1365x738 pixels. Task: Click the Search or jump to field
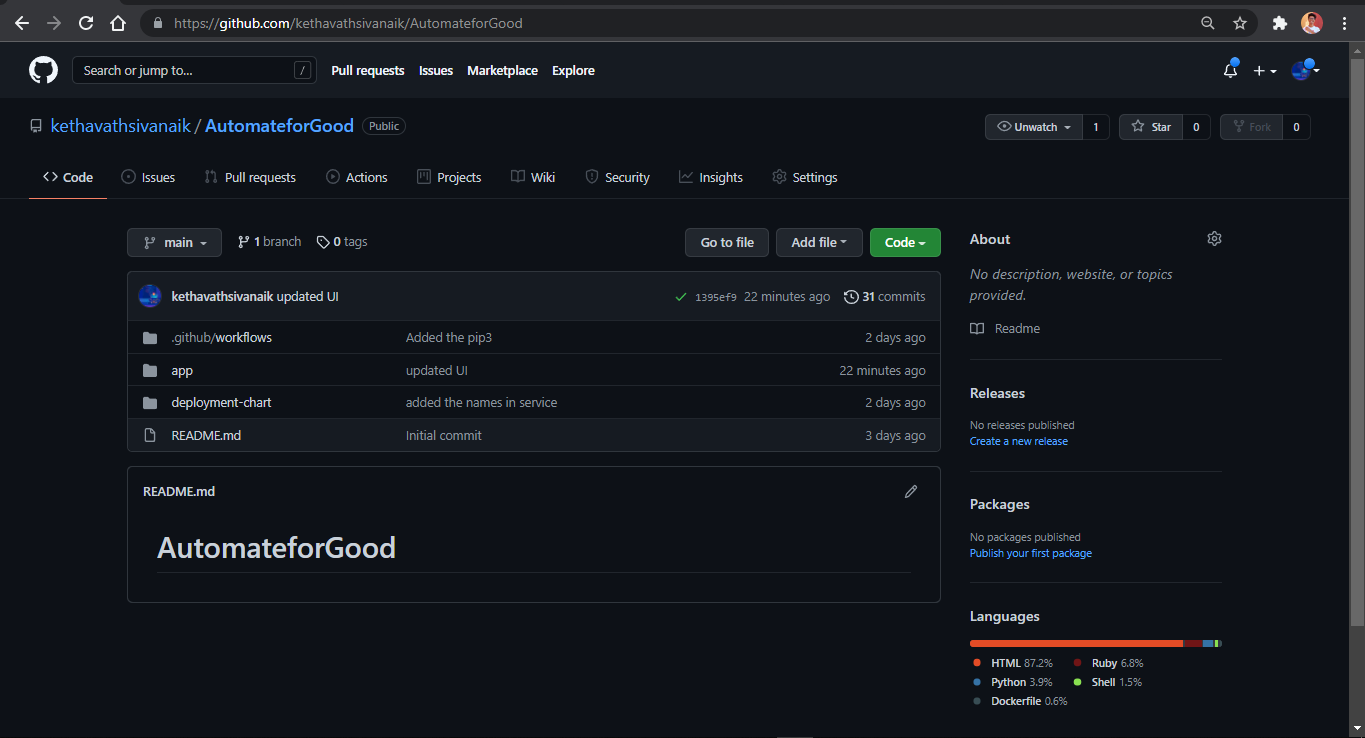click(x=194, y=70)
